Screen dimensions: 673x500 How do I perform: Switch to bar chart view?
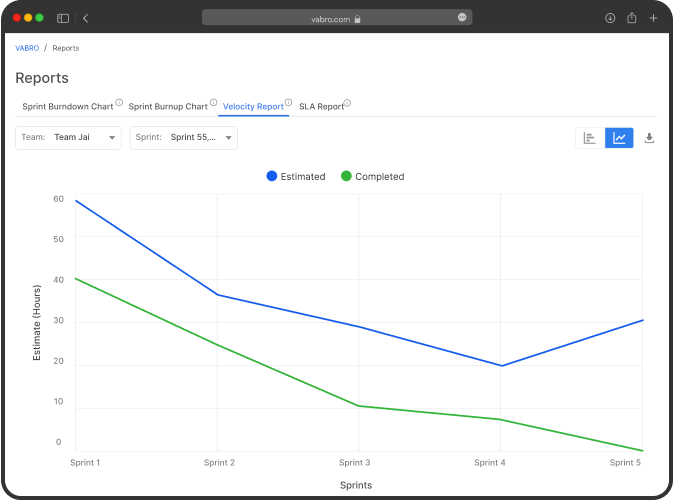590,138
